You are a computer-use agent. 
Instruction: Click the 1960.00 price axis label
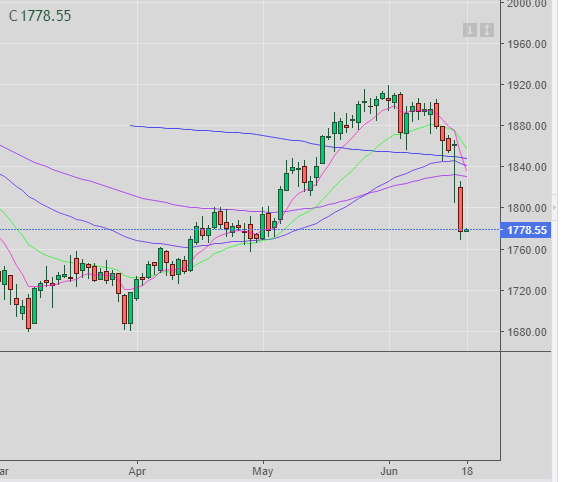pyautogui.click(x=526, y=44)
